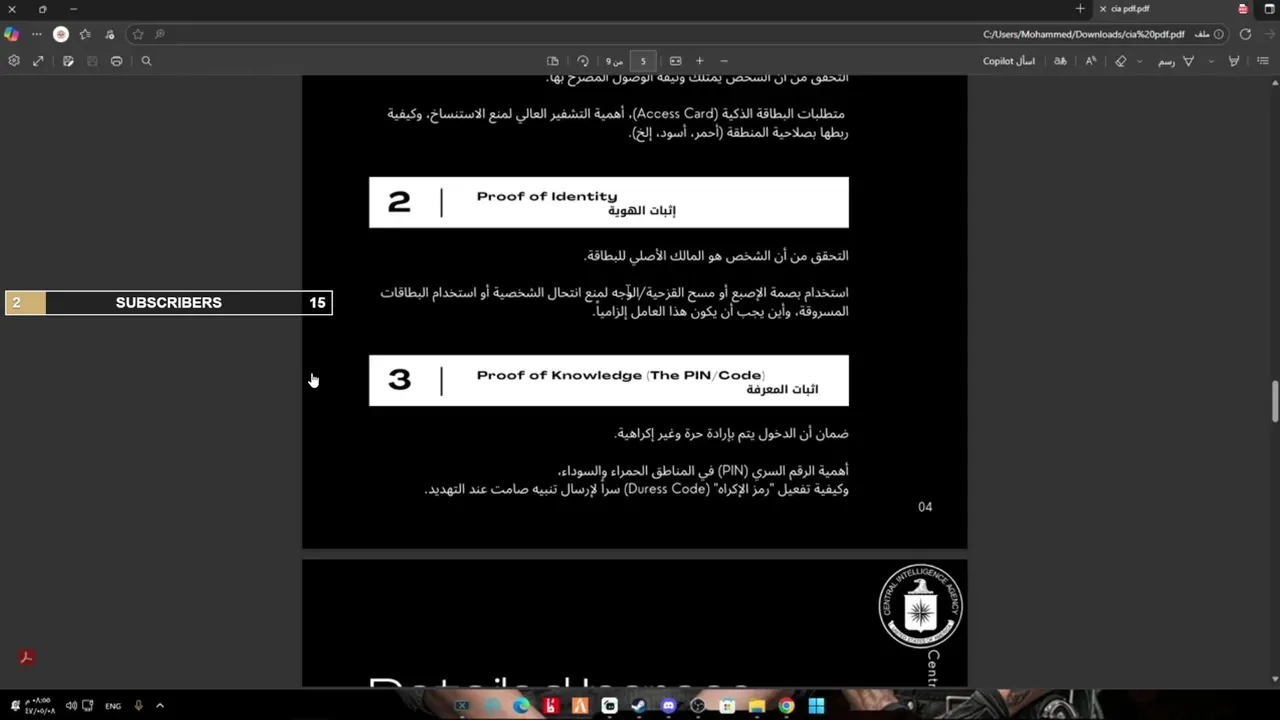The image size is (1280, 720).
Task: Zoom in with the plus icon
Action: (x=700, y=61)
